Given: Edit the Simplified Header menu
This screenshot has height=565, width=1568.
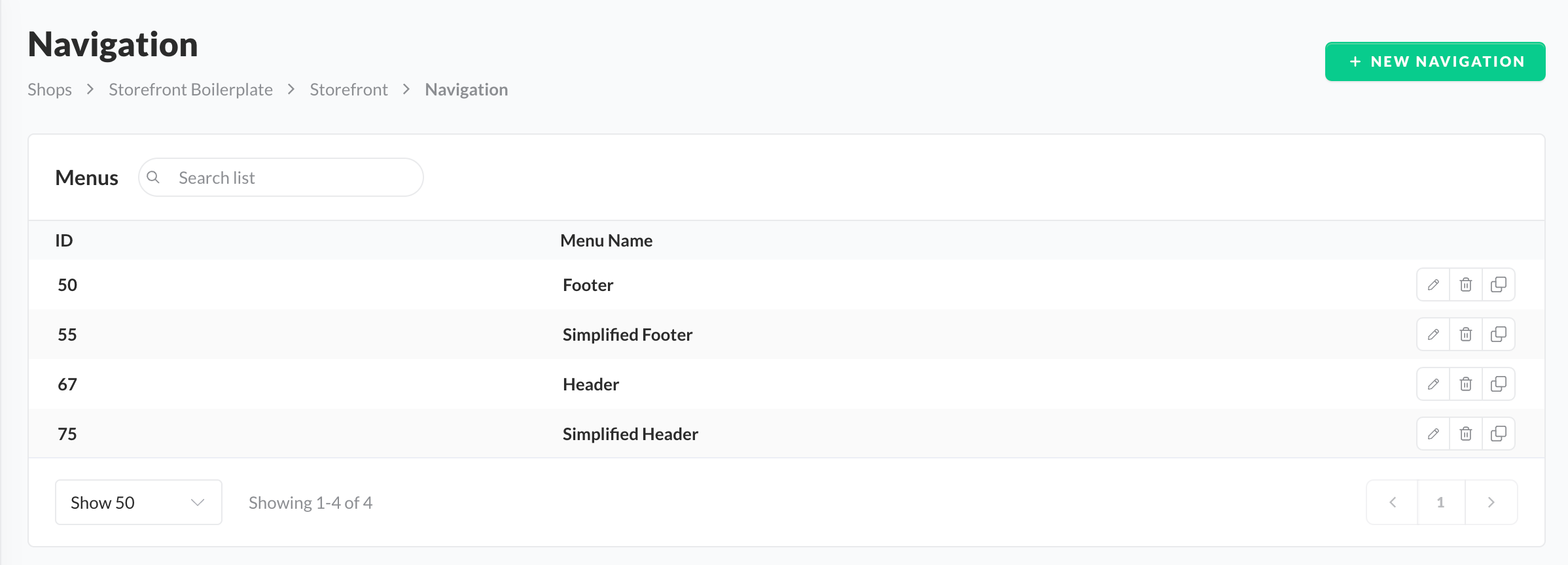Looking at the screenshot, I should pos(1433,434).
